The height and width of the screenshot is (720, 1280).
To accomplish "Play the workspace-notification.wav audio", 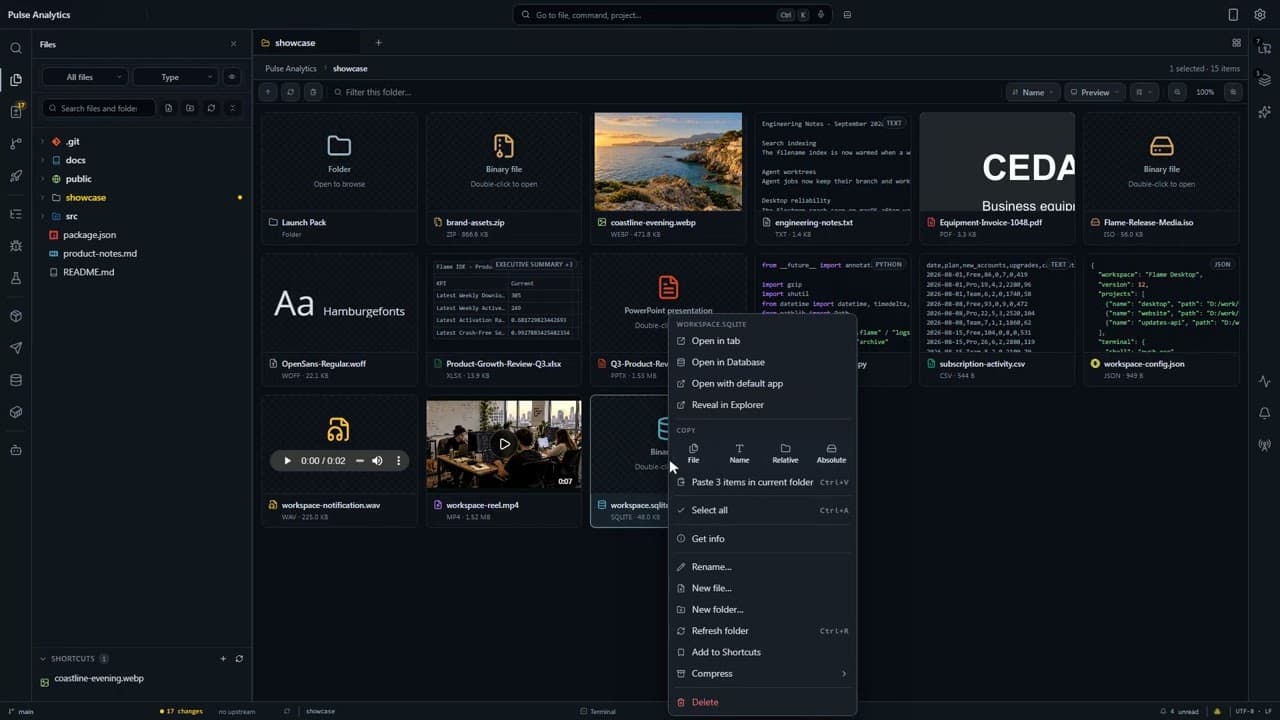I will pyautogui.click(x=287, y=461).
